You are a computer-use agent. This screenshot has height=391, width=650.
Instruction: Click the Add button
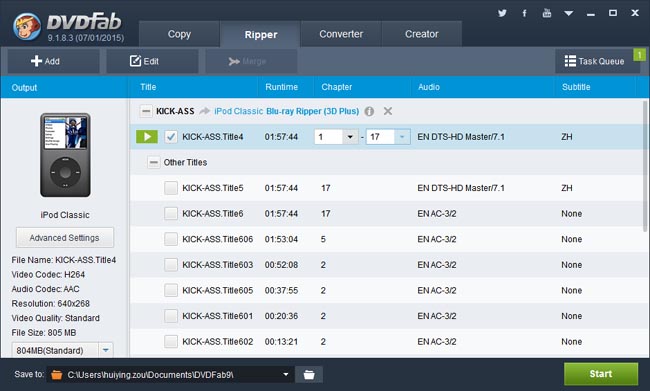53,61
